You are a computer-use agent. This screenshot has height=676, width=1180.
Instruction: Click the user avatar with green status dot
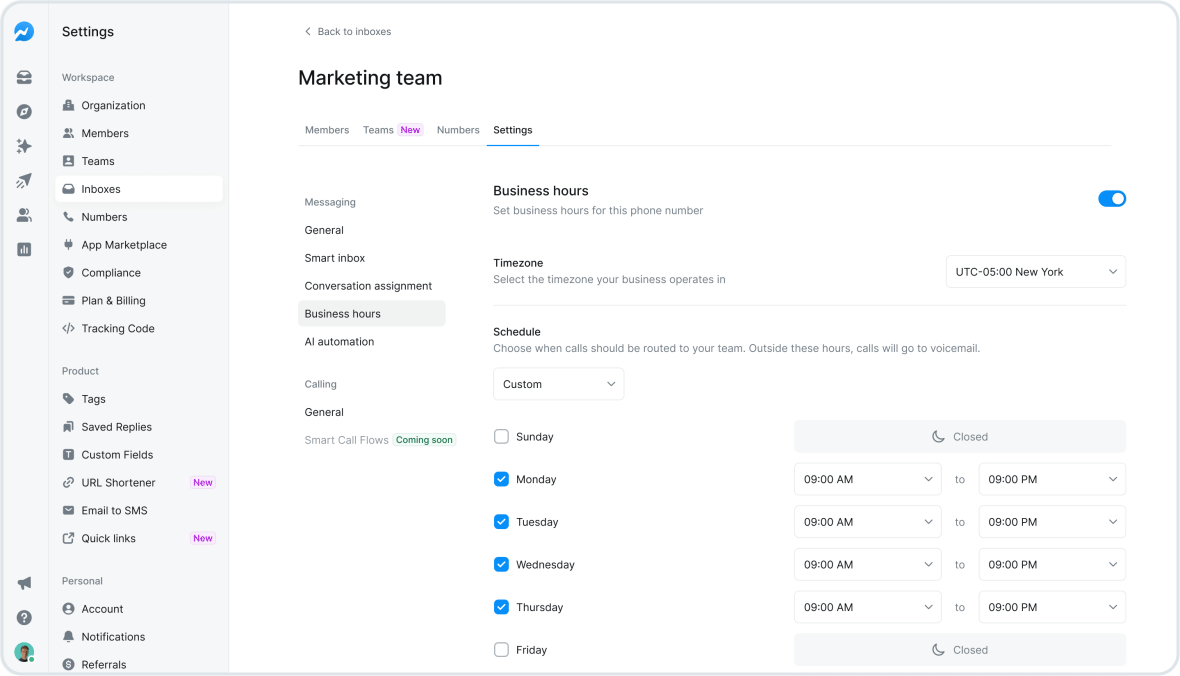coord(24,651)
